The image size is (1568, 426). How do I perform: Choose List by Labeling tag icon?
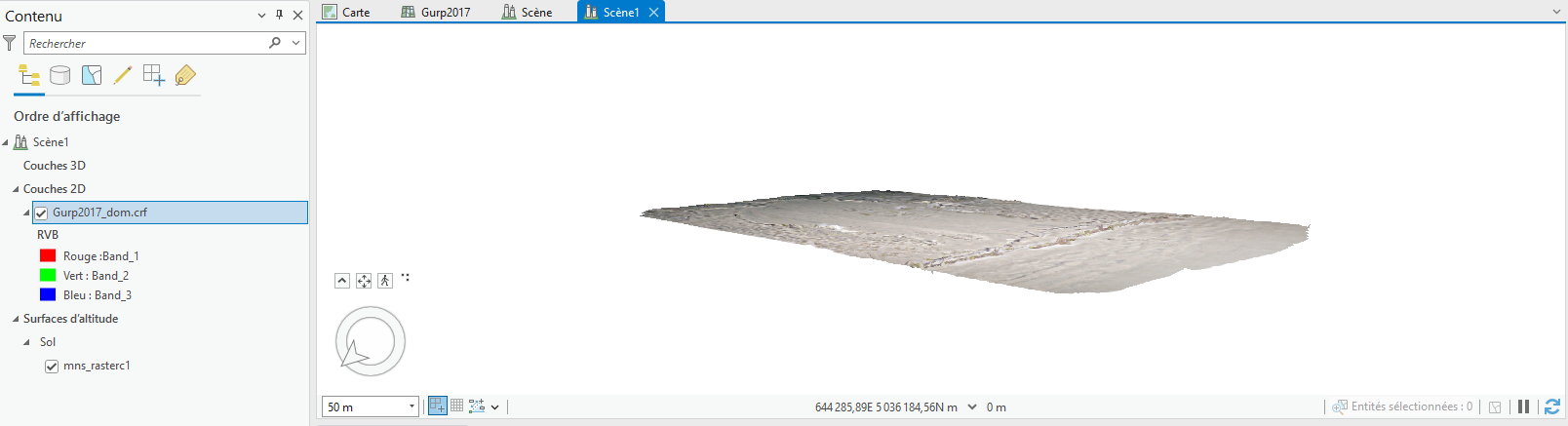tap(185, 75)
